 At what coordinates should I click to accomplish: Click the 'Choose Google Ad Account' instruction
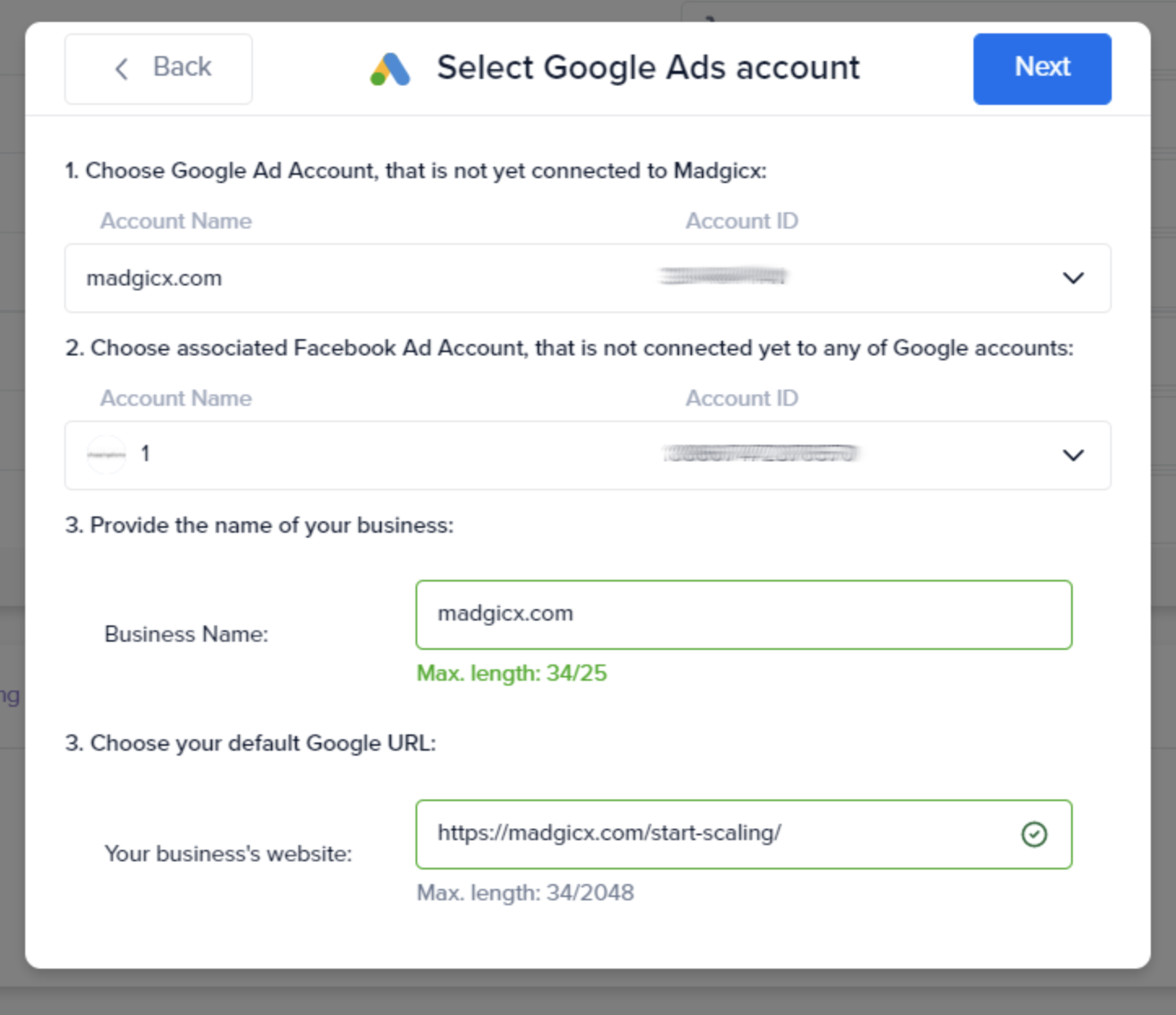[416, 171]
